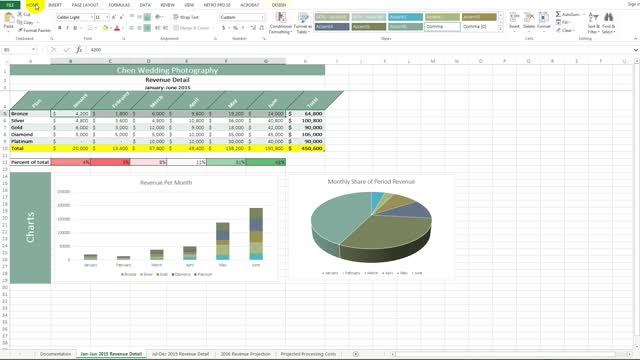
Task: Open Conditional Formatting menu
Action: click(x=280, y=23)
